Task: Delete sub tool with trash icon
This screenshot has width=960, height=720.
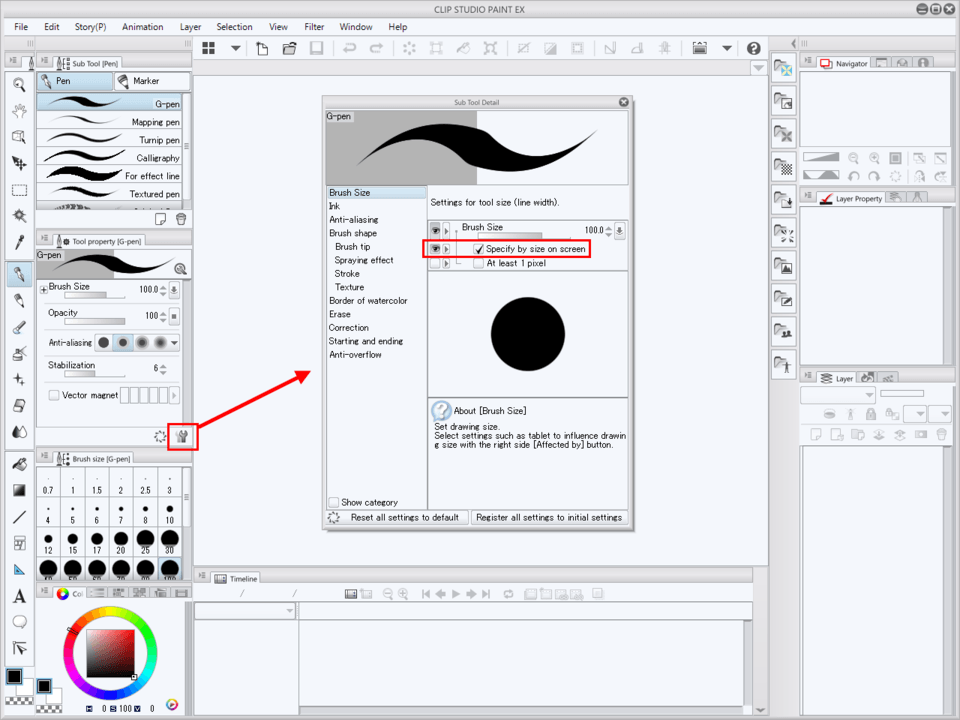Action: tap(181, 219)
